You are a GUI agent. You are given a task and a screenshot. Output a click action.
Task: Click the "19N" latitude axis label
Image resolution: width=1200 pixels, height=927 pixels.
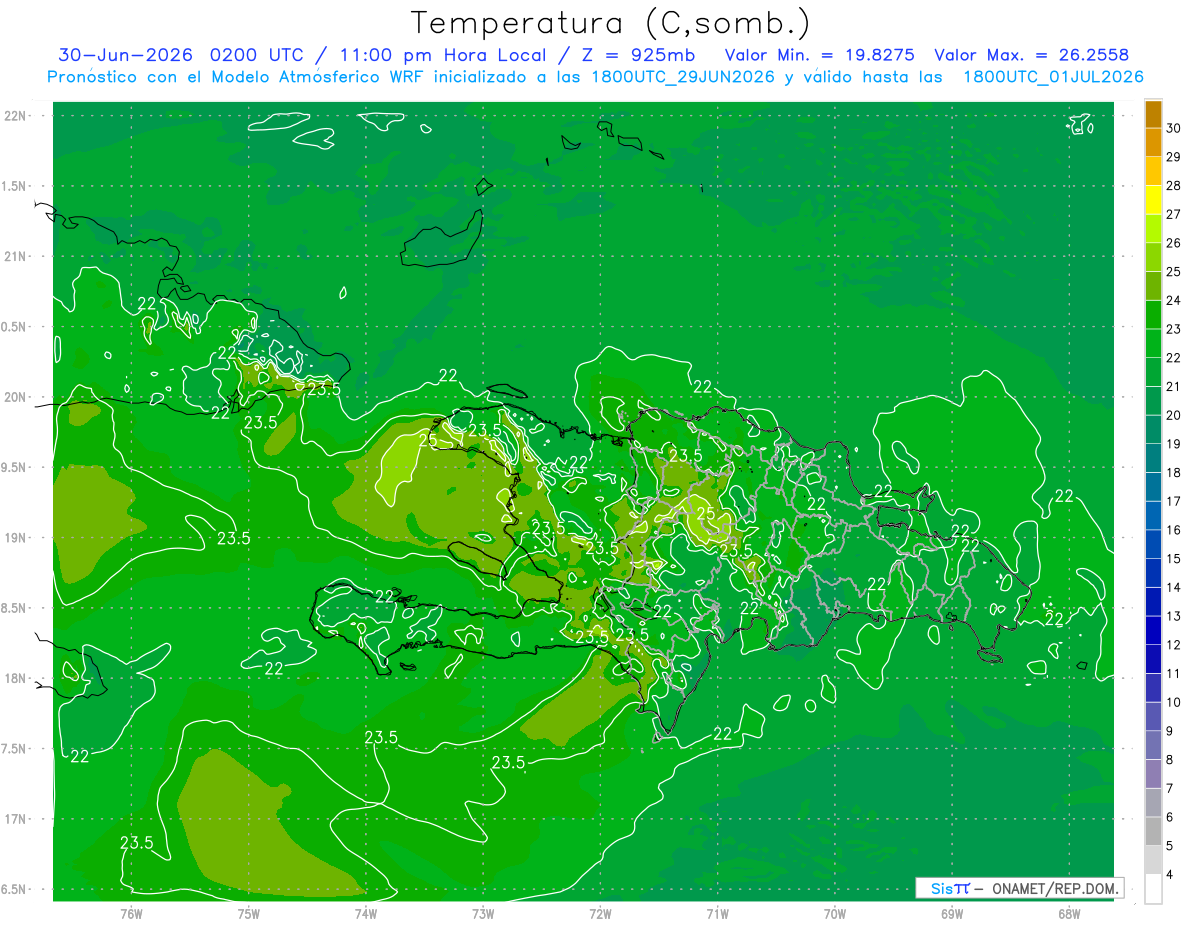(x=15, y=538)
